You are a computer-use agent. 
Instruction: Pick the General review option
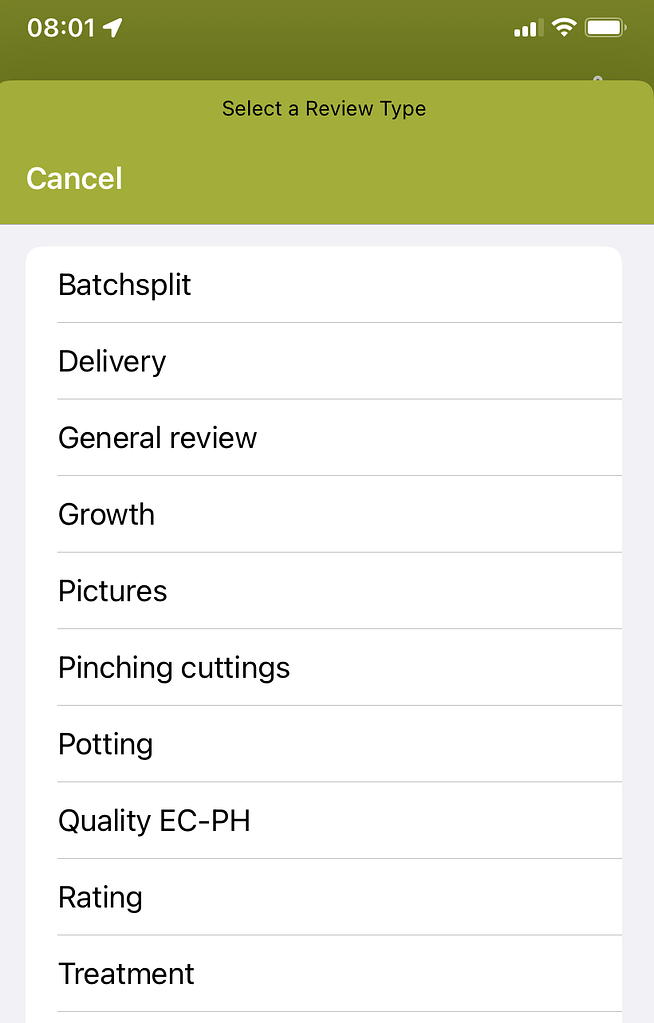click(x=325, y=438)
